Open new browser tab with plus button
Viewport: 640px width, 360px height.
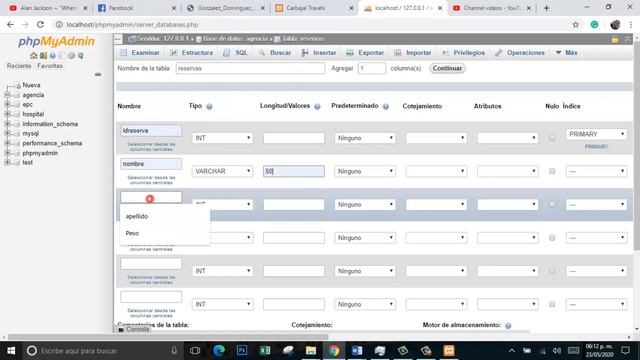coord(546,8)
